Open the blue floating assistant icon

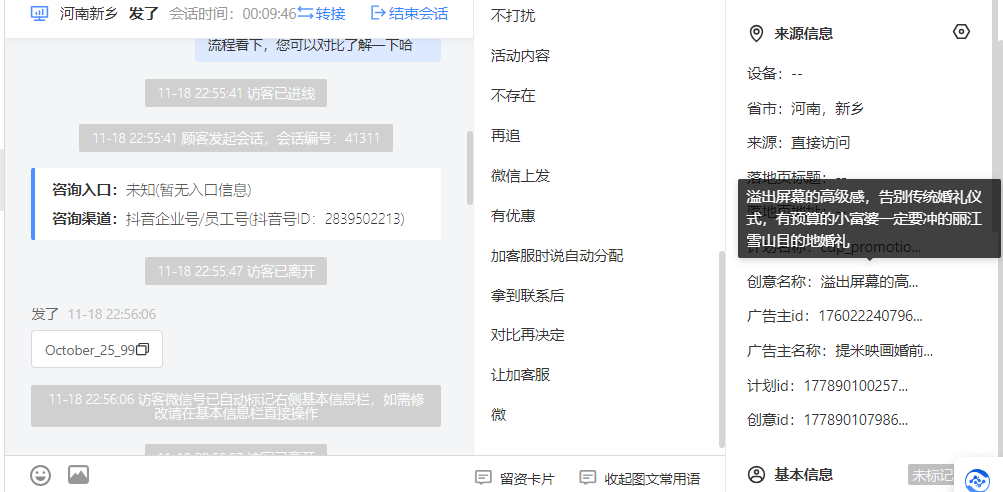point(977,479)
